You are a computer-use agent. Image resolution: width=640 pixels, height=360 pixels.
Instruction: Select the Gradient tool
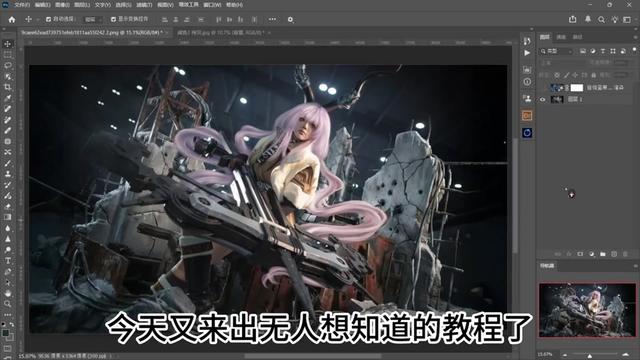click(7, 217)
